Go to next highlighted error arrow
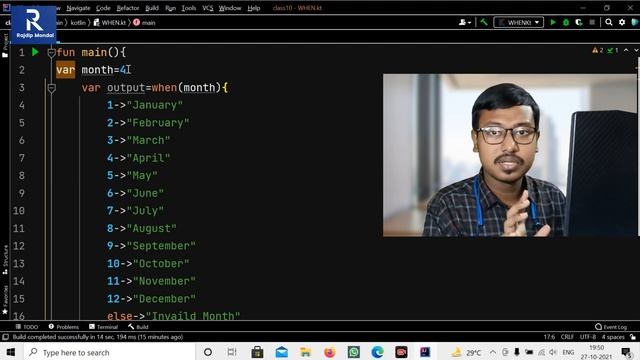The width and height of the screenshot is (640, 360). [x=636, y=50]
